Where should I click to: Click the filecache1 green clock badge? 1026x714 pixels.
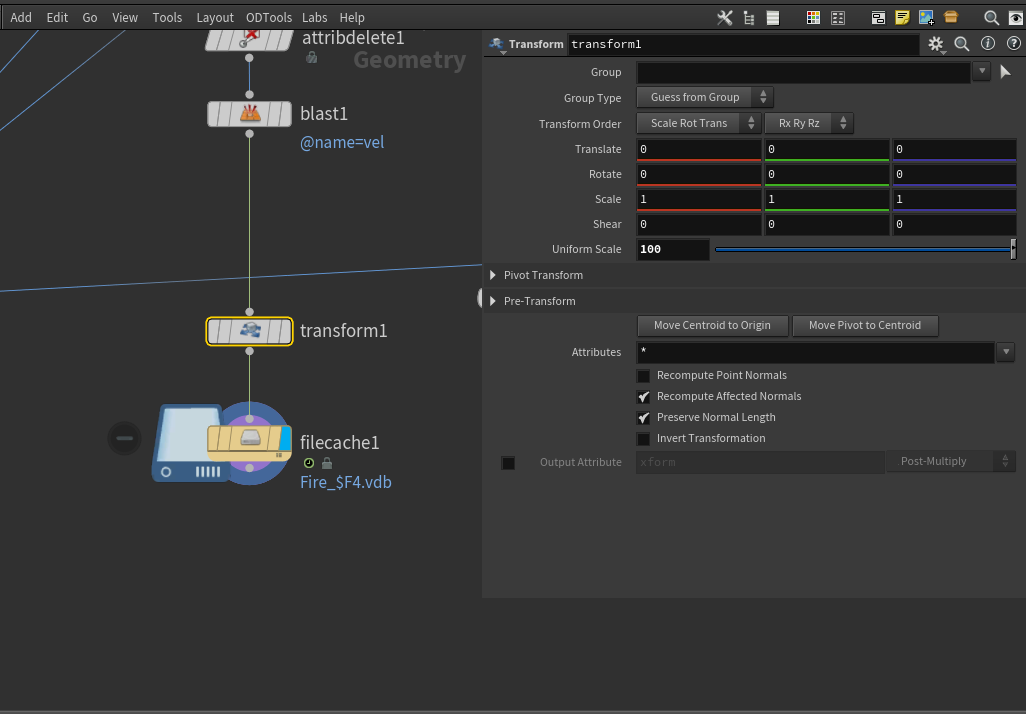click(x=309, y=463)
